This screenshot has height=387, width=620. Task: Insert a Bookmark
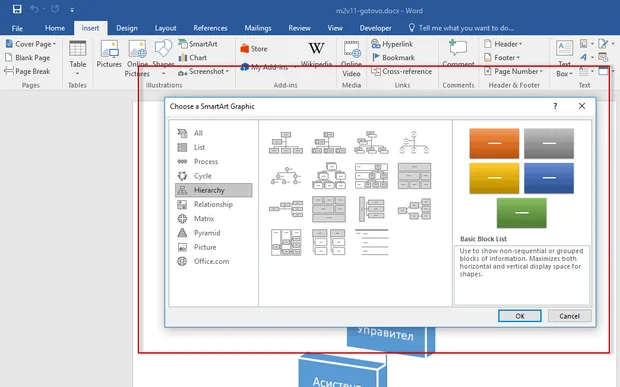tap(393, 58)
